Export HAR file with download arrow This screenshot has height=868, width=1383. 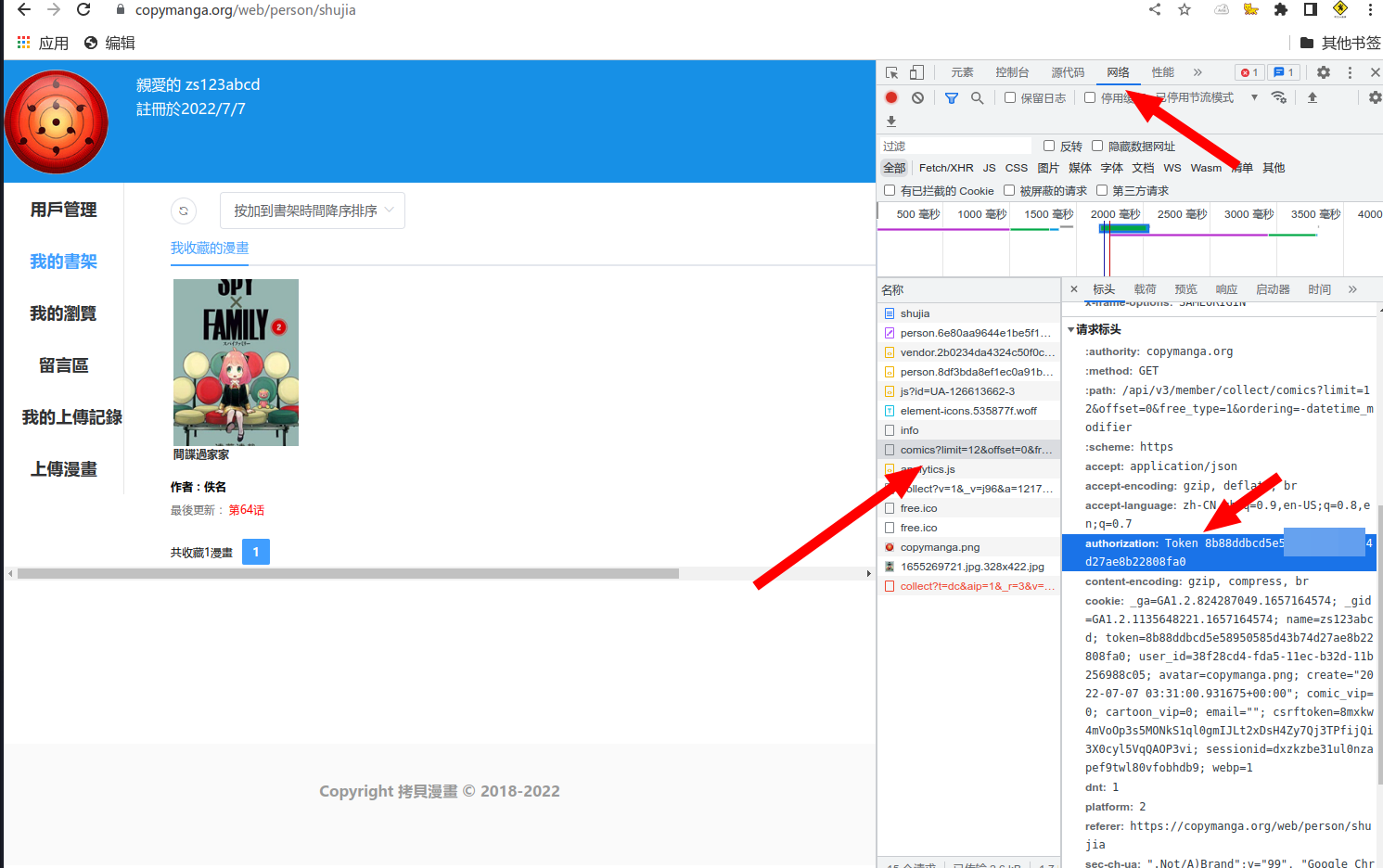click(891, 121)
